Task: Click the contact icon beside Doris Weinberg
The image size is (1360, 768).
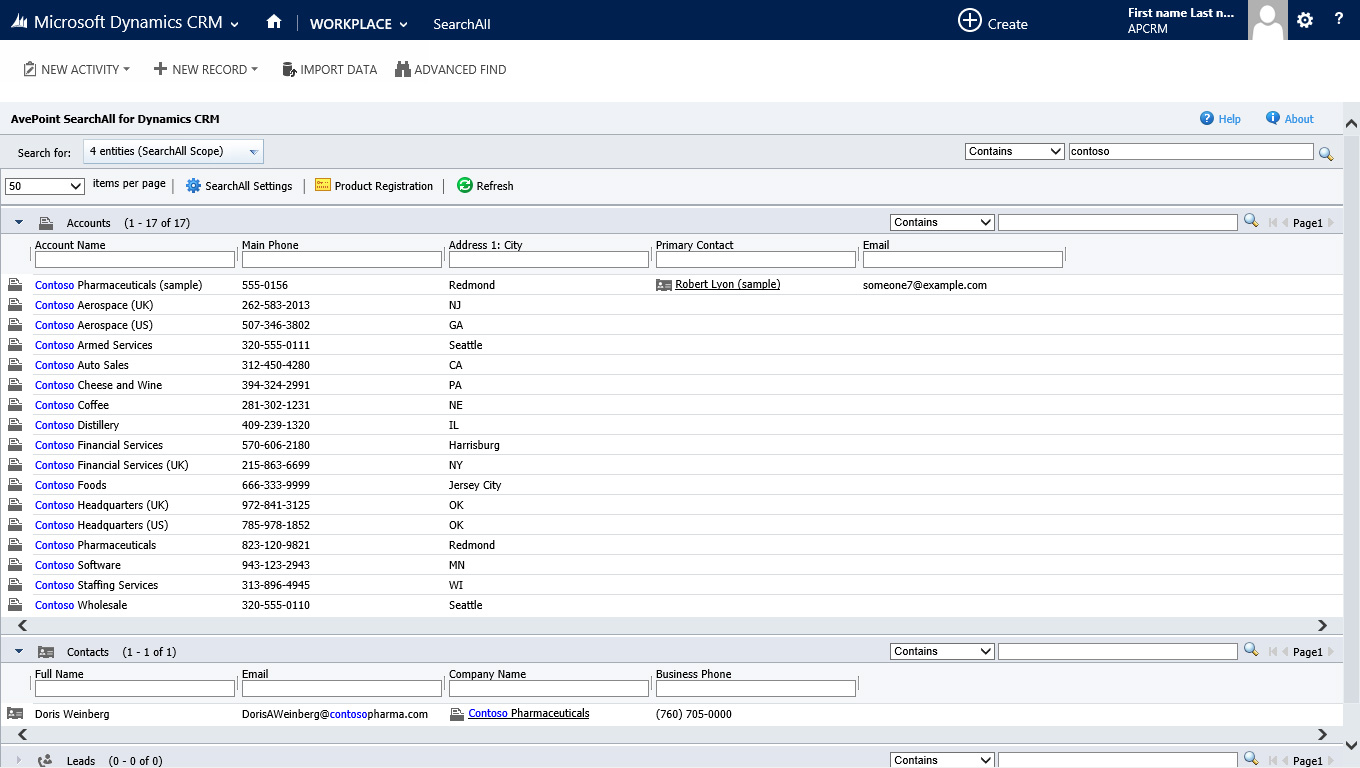Action: pyautogui.click(x=15, y=714)
